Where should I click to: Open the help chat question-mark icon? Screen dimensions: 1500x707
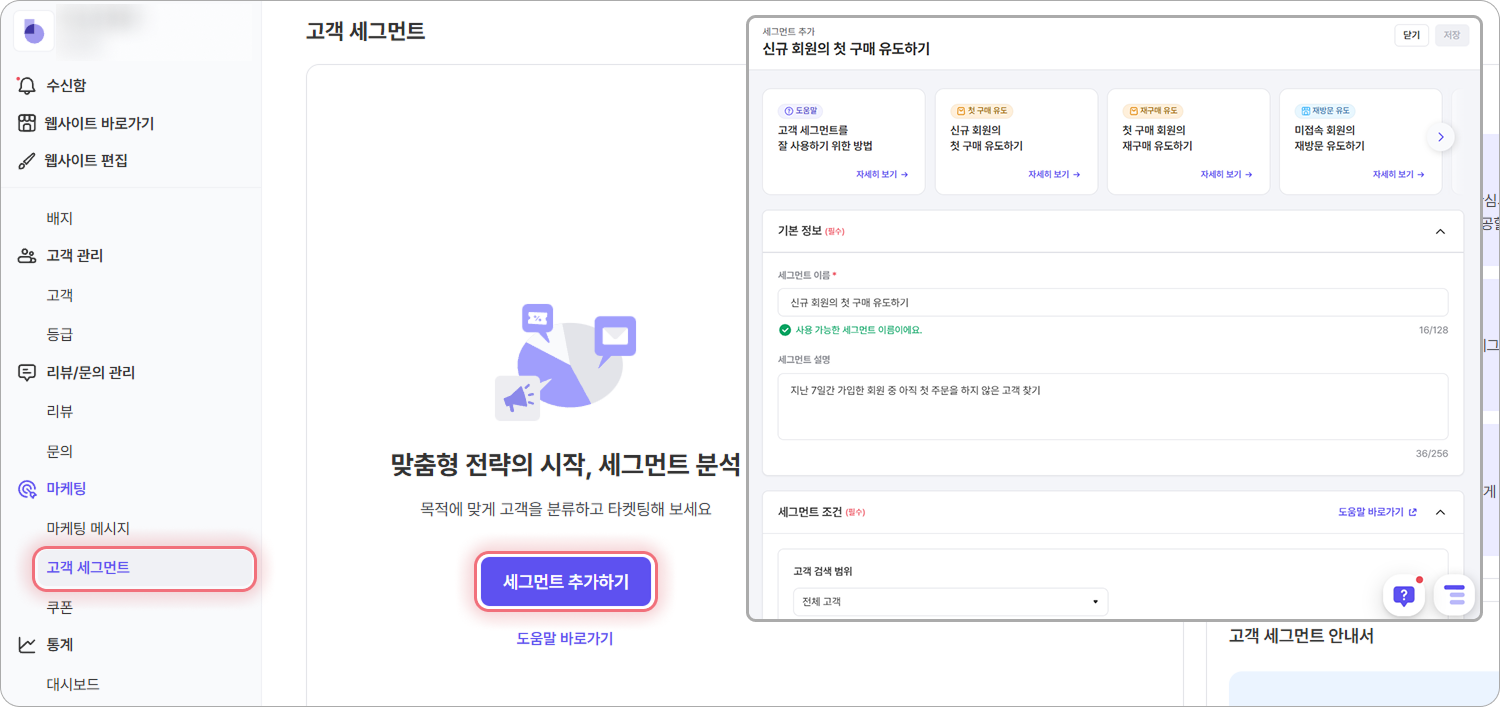[x=1403, y=596]
